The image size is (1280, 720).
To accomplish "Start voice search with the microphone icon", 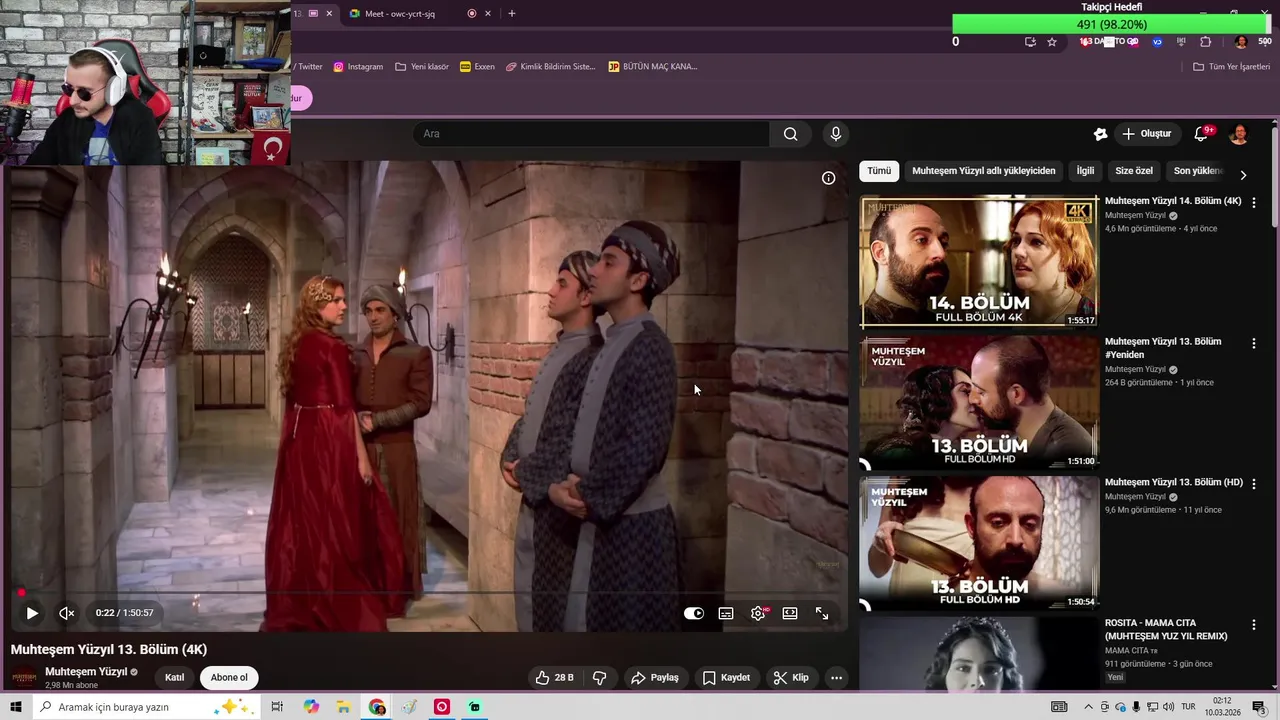I will pyautogui.click(x=836, y=134).
